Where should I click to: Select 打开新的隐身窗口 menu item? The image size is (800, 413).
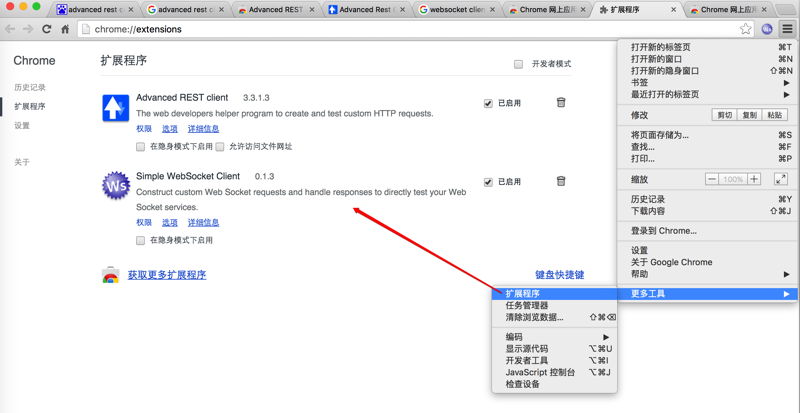coord(707,71)
